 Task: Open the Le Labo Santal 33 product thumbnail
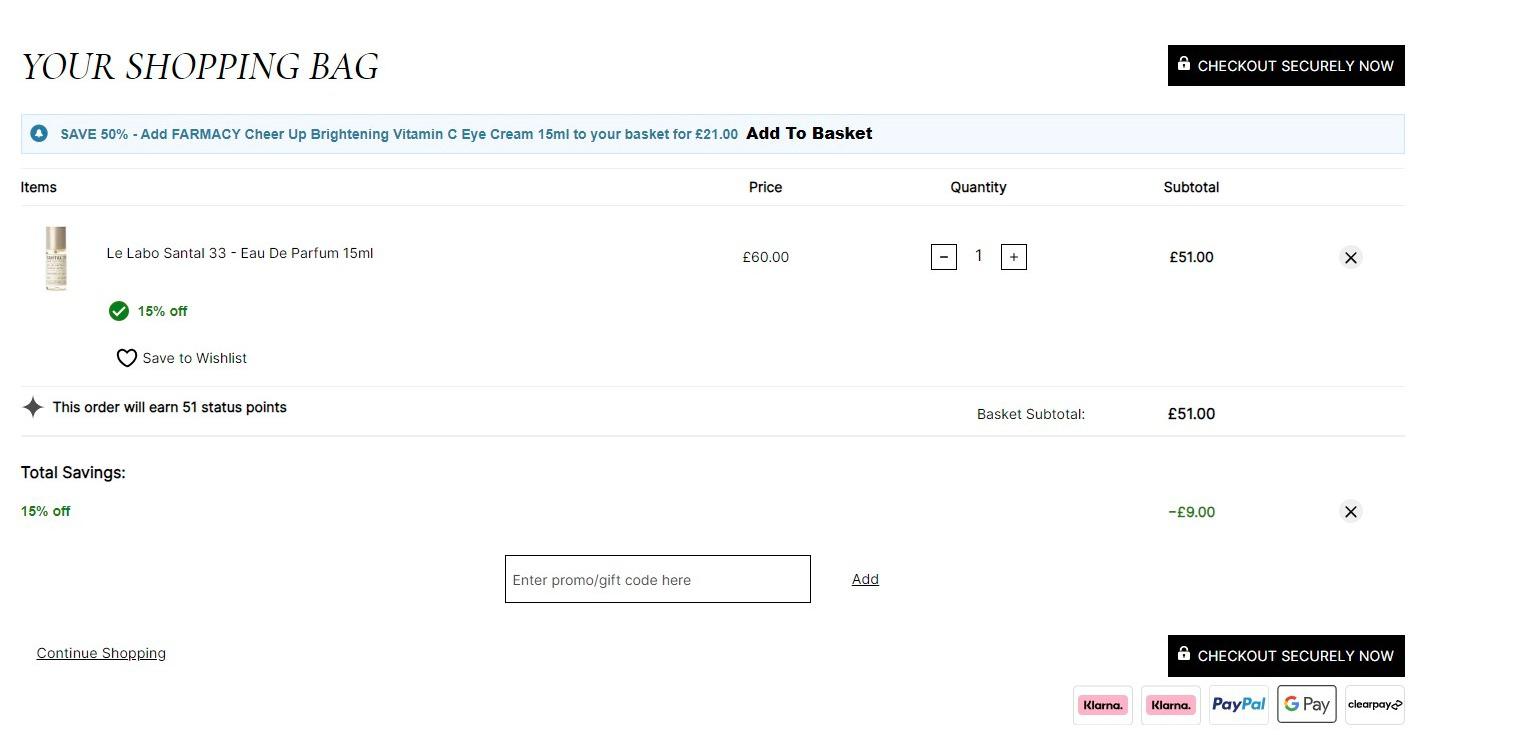[56, 258]
